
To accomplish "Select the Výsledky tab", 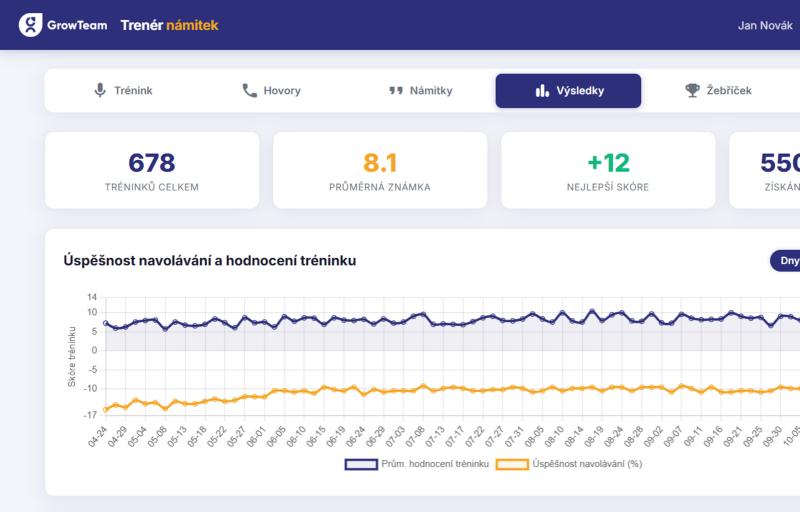I will tap(568, 90).
